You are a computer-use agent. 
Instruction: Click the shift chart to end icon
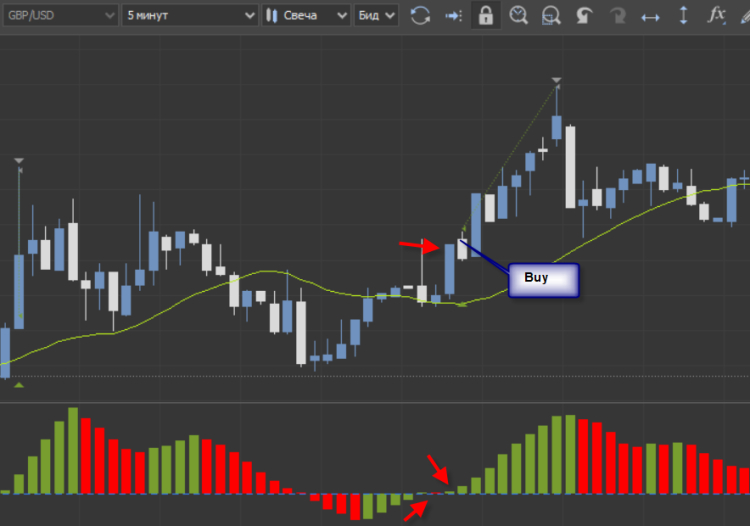coord(453,16)
